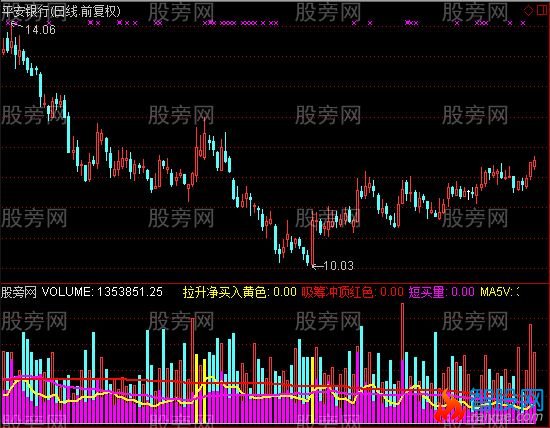
Task: Select the 10.03 low price label
Action: click(338, 266)
